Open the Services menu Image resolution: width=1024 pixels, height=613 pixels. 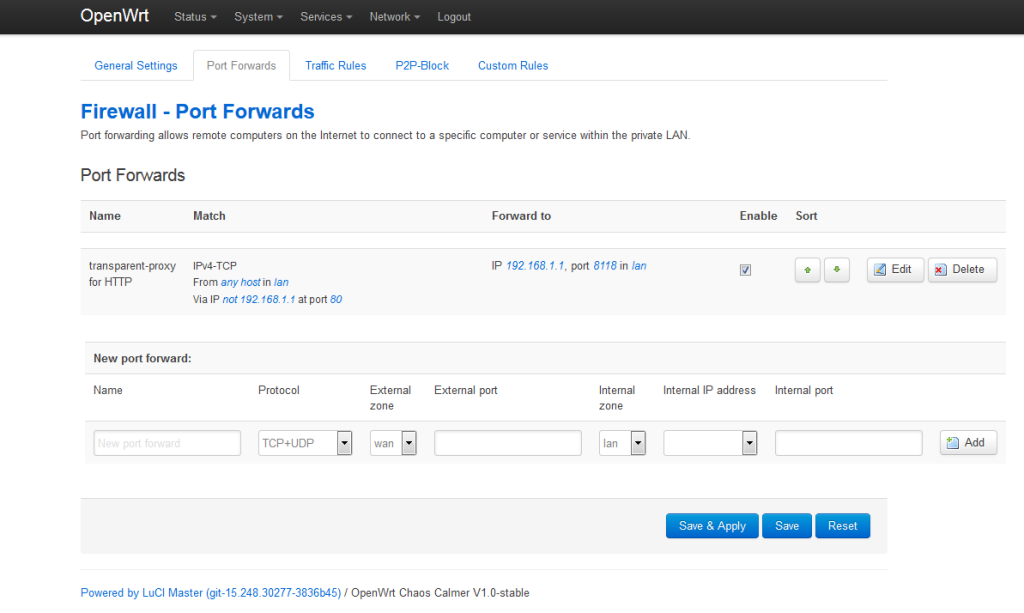(x=325, y=16)
